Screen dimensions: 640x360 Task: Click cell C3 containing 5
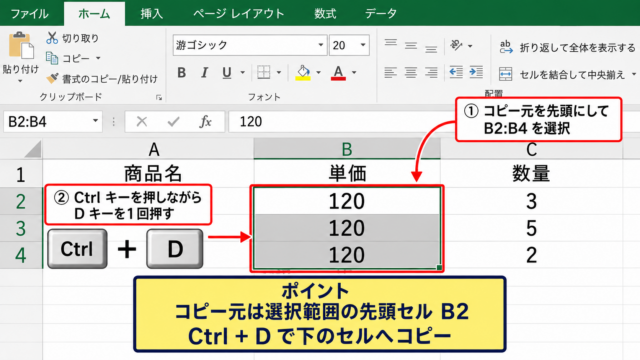(531, 228)
